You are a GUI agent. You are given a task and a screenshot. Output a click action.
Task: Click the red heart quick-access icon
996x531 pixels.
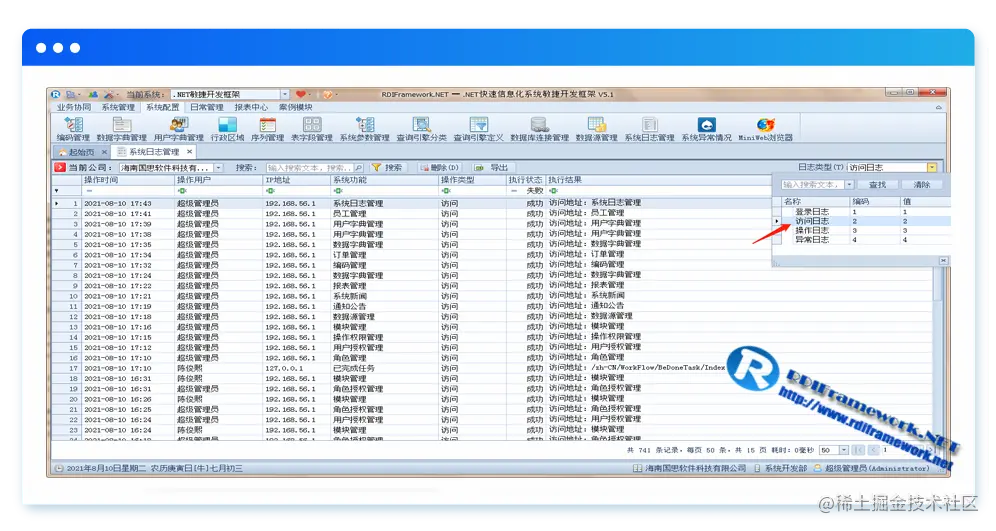coord(300,94)
